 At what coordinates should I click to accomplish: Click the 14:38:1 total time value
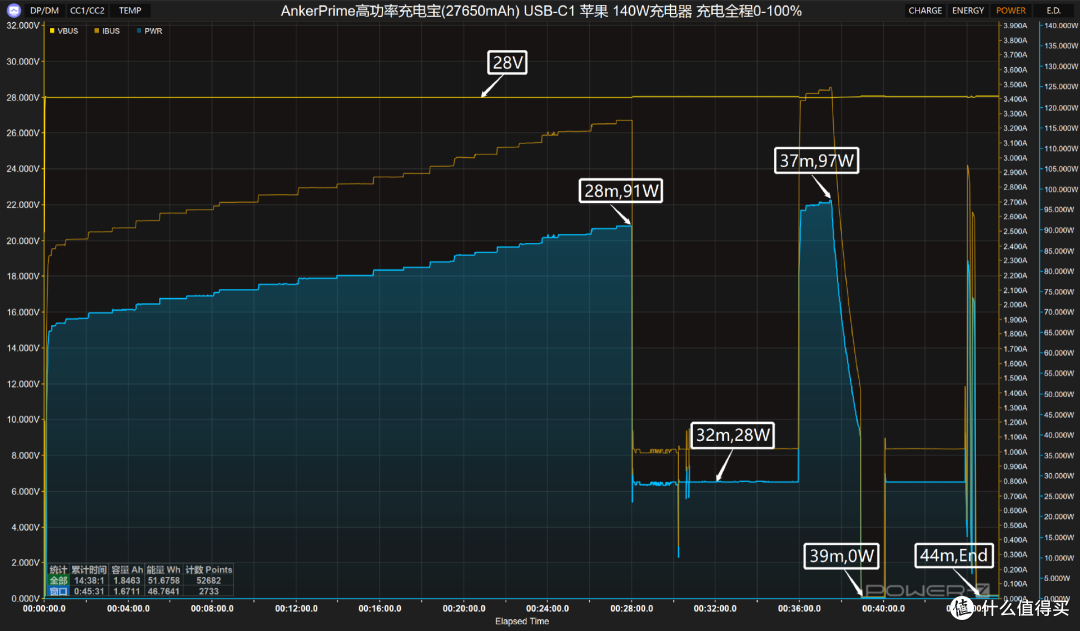pos(89,581)
